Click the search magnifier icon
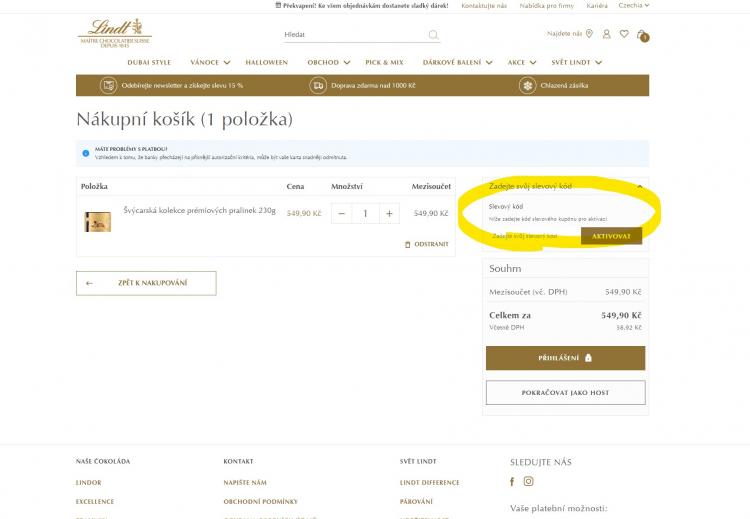Image resolution: width=750 pixels, height=519 pixels. click(433, 34)
